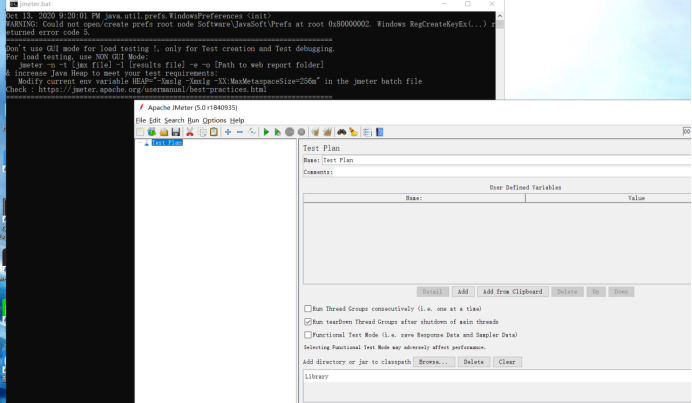Viewport: 692px width, 403px height.
Task: Click Add from Clipboard button
Action: tap(512, 292)
